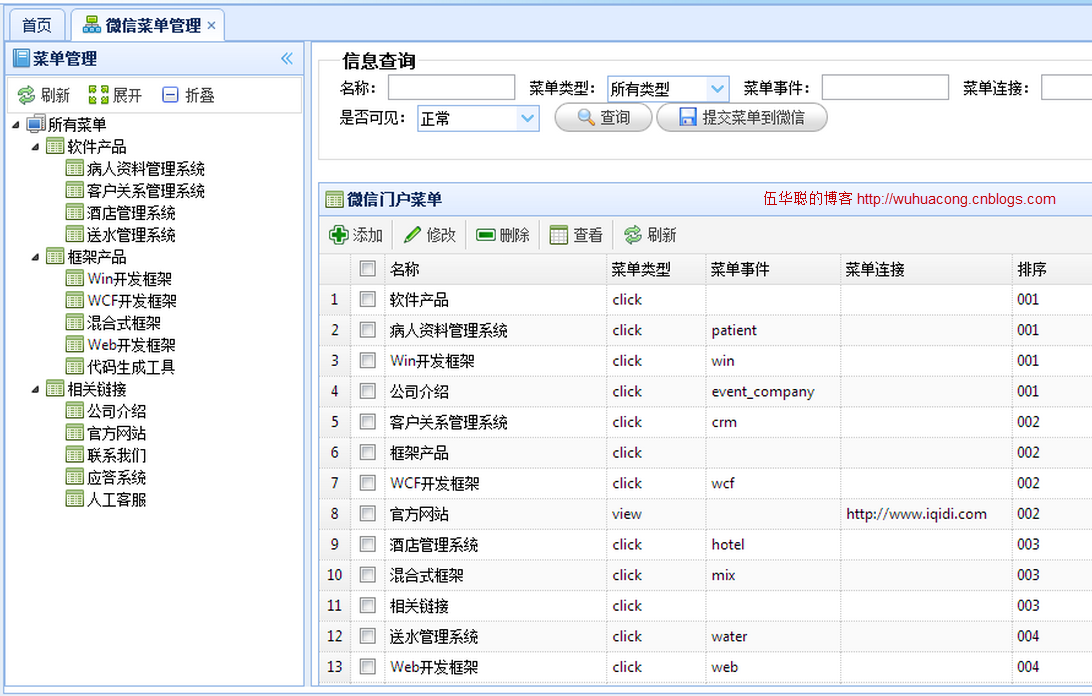Collapse the 菜单管理 side panel

point(287,59)
